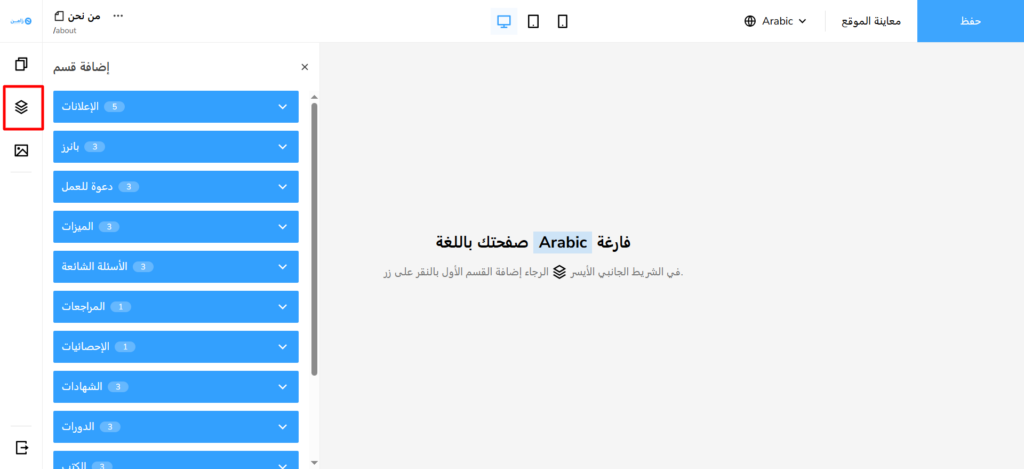The width and height of the screenshot is (1024, 469).
Task: Click the حفظ save button
Action: pyautogui.click(x=970, y=21)
